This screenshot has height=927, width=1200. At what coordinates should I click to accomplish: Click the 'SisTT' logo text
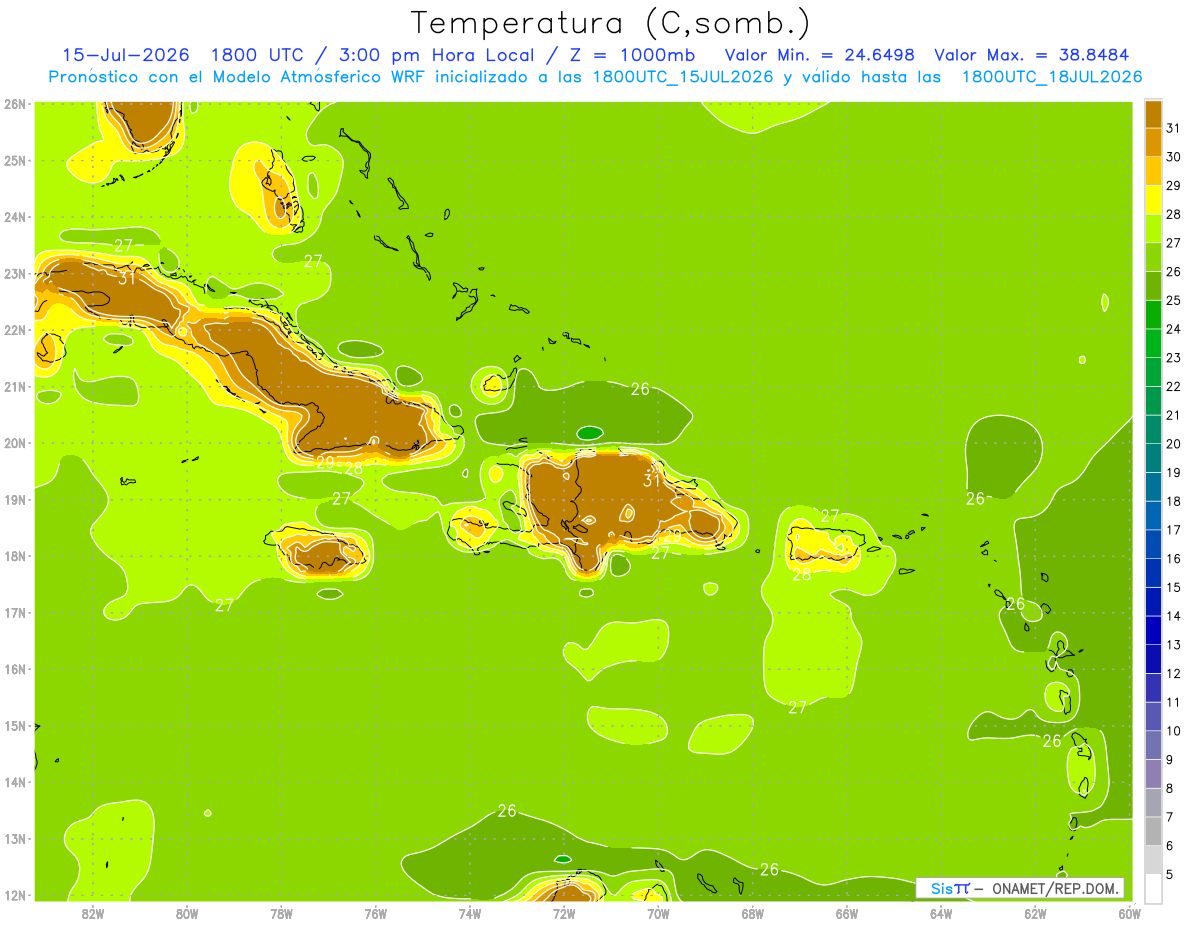(x=950, y=888)
